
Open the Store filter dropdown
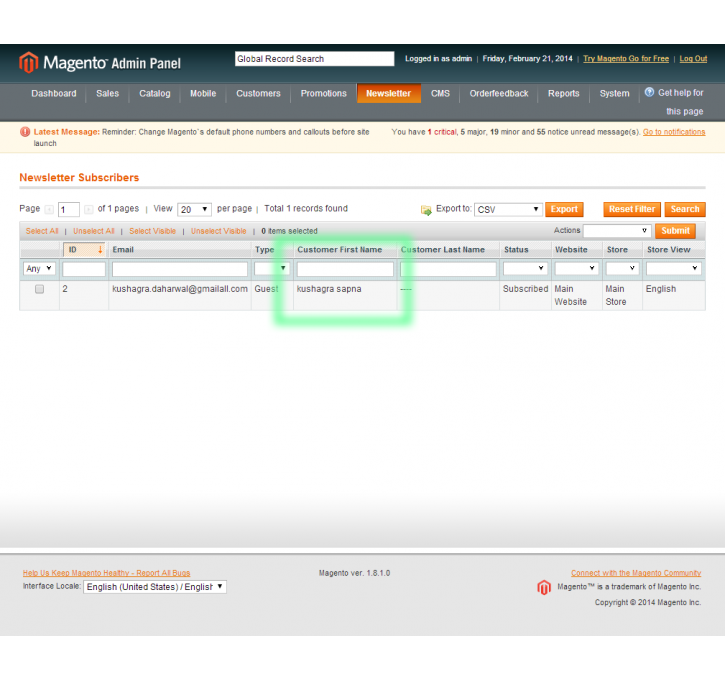pyautogui.click(x=622, y=269)
